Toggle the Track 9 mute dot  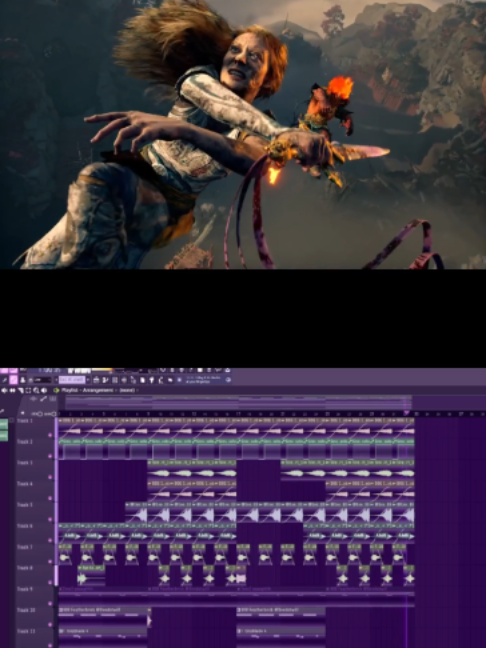pos(50,604)
